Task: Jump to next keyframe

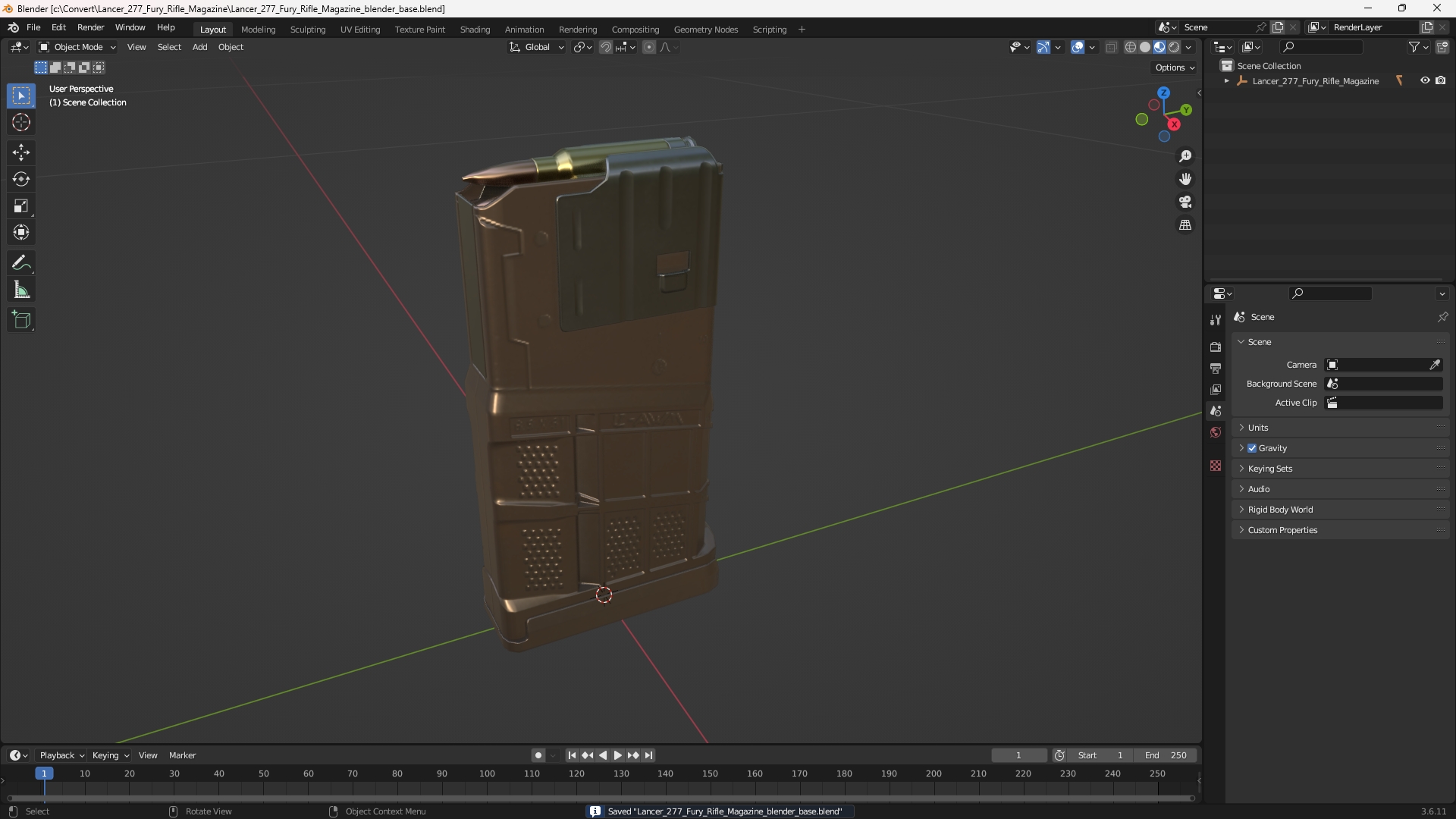Action: (x=633, y=755)
